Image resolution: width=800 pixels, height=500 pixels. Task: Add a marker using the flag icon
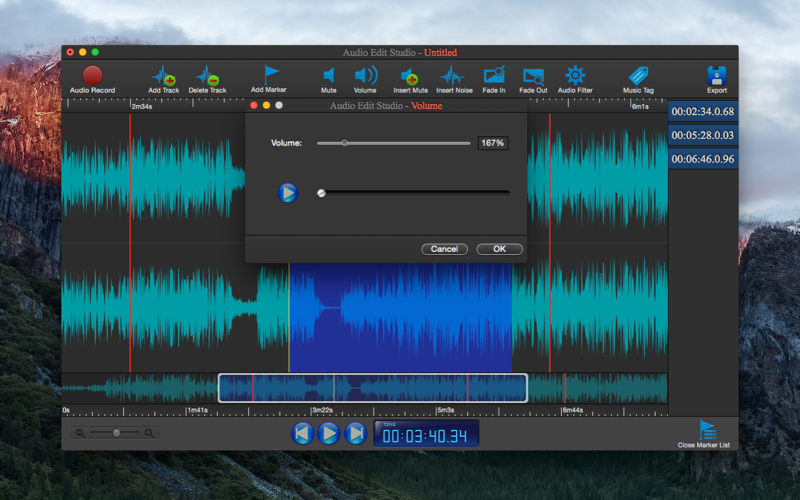pyautogui.click(x=270, y=75)
